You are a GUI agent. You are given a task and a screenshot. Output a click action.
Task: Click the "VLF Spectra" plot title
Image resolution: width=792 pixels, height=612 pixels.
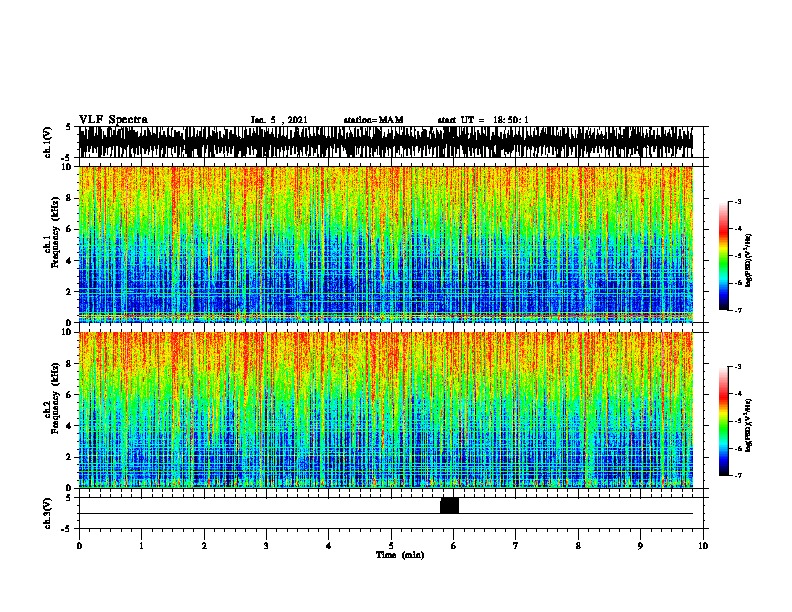[113, 120]
